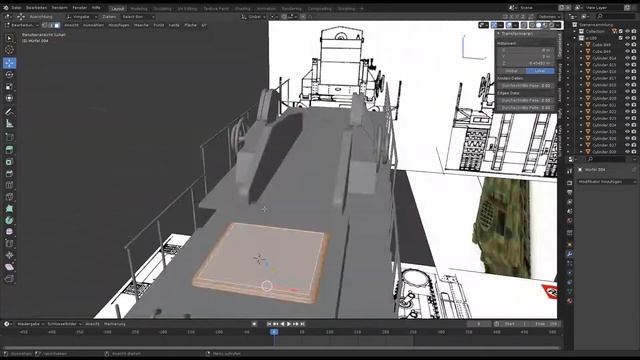Click the Blender logo menu icon
This screenshot has height=360, width=640.
tap(6, 8)
